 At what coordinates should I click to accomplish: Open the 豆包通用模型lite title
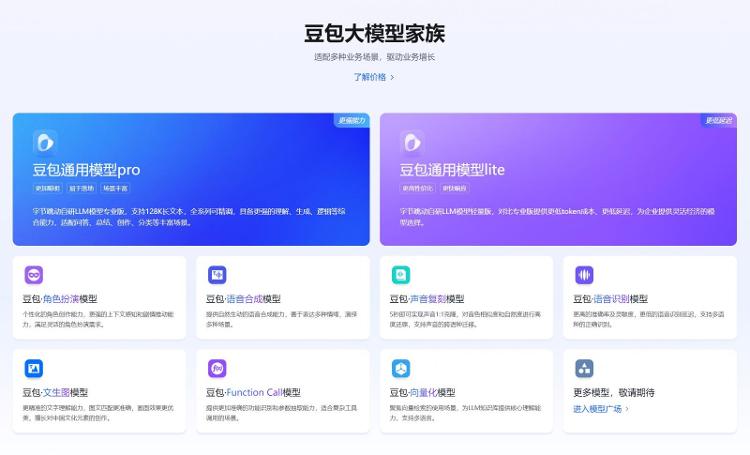click(452, 170)
